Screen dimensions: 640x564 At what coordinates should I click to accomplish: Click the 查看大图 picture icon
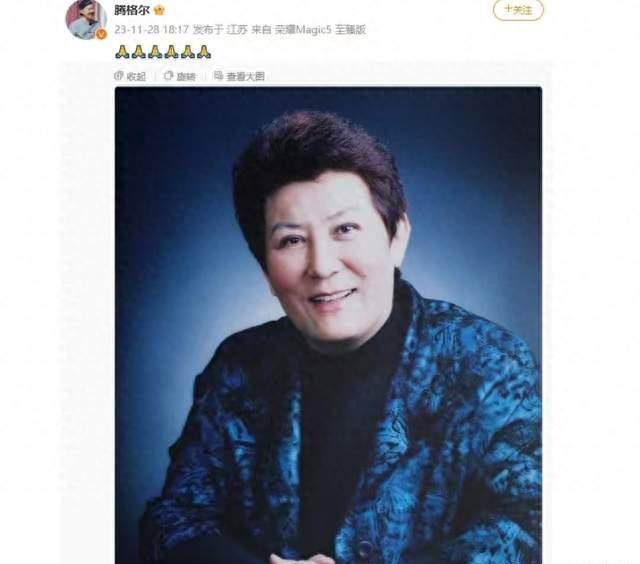219,75
